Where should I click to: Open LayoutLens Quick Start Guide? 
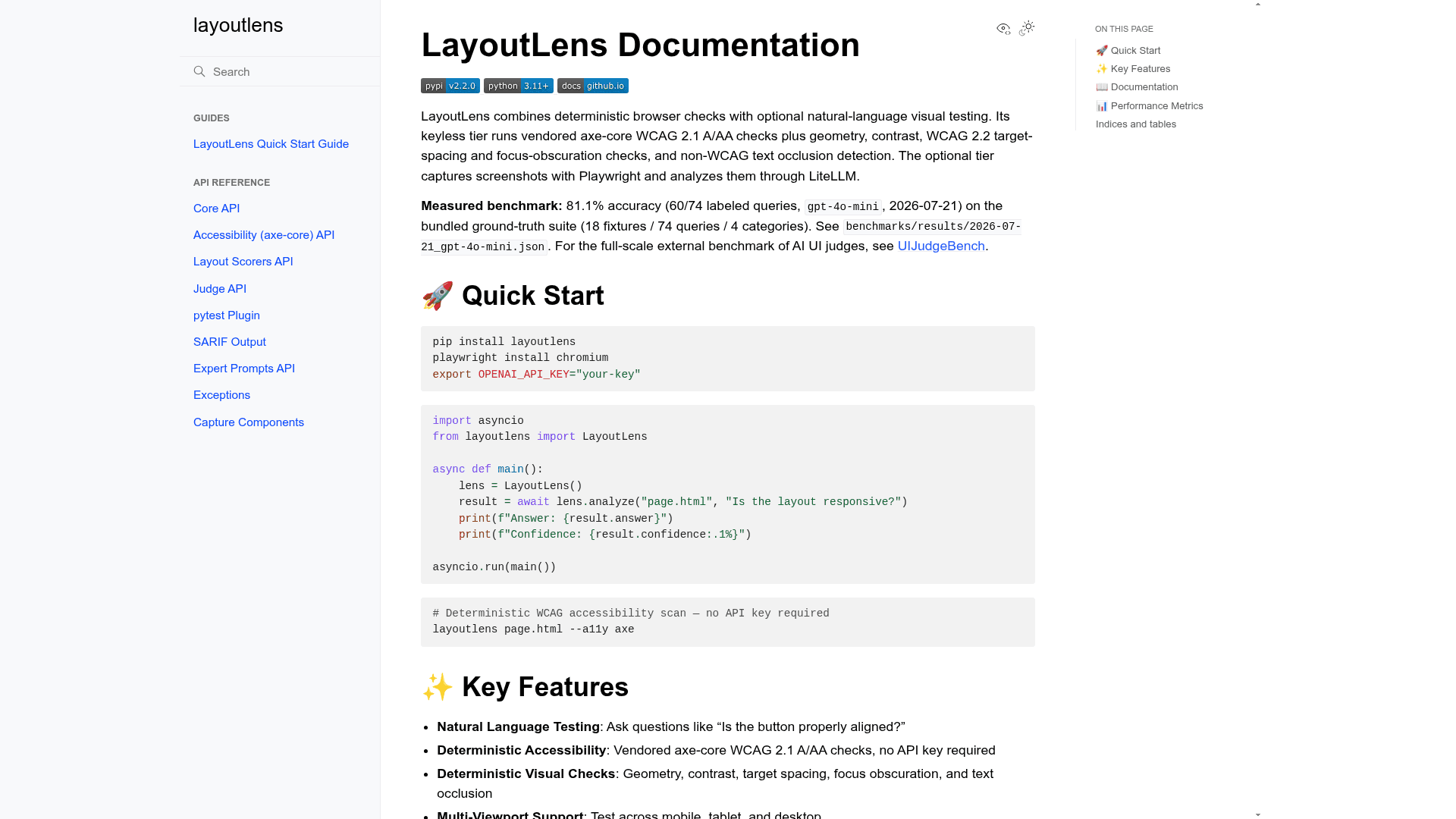point(271,144)
